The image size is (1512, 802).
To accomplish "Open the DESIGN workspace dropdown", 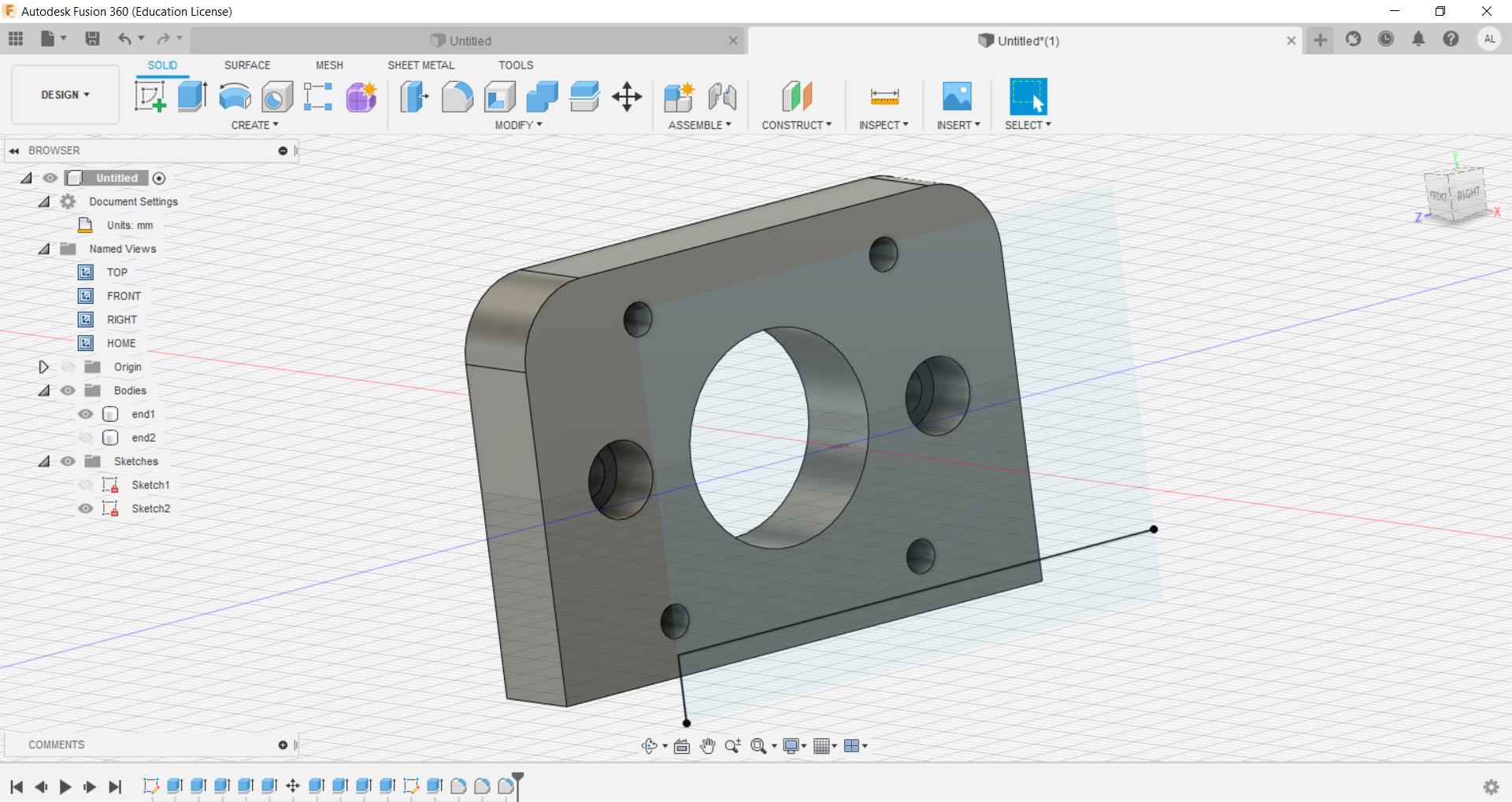I will 65,94.
